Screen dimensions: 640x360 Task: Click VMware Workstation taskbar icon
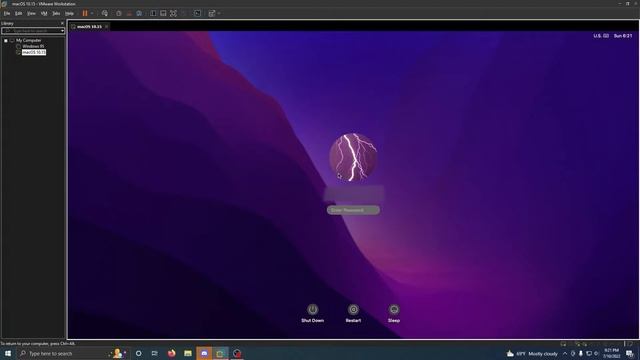click(220, 353)
